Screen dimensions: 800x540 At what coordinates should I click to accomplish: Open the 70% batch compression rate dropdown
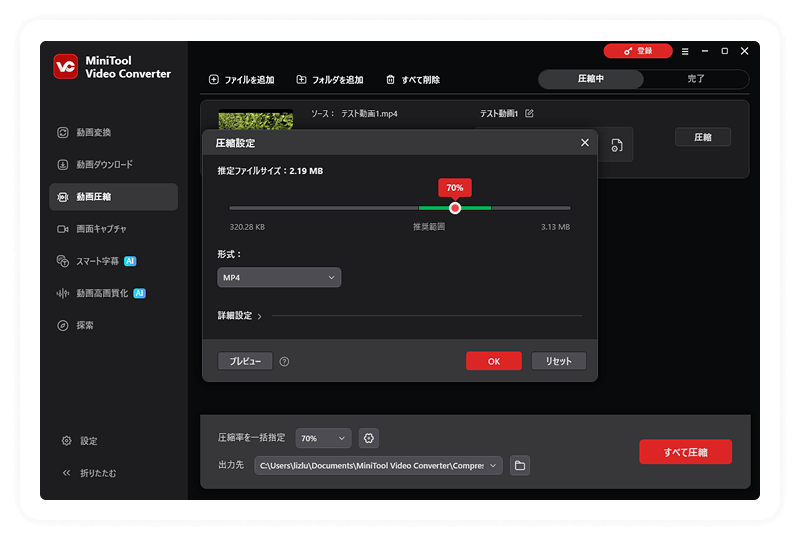(323, 438)
